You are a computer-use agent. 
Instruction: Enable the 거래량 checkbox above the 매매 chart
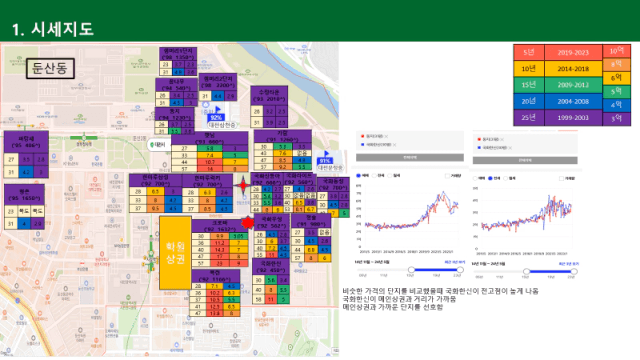(447, 176)
